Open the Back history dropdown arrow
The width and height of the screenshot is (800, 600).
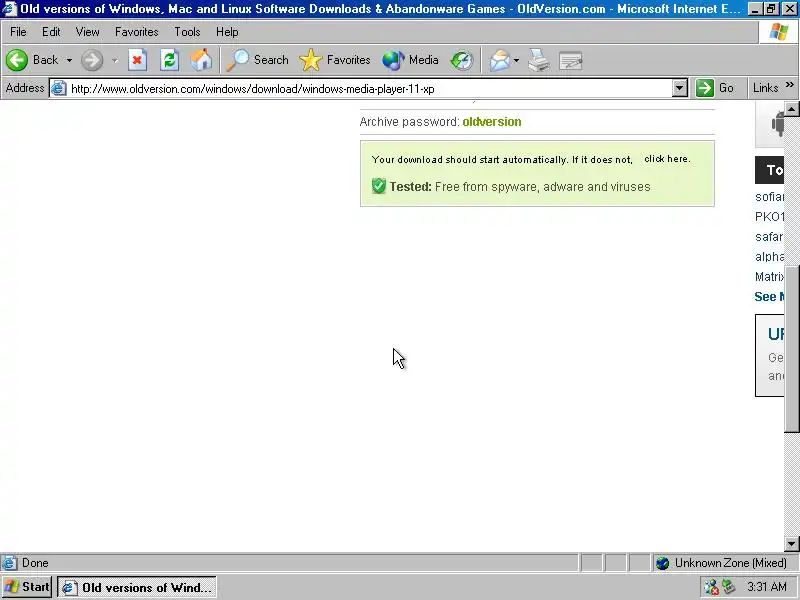click(69, 60)
